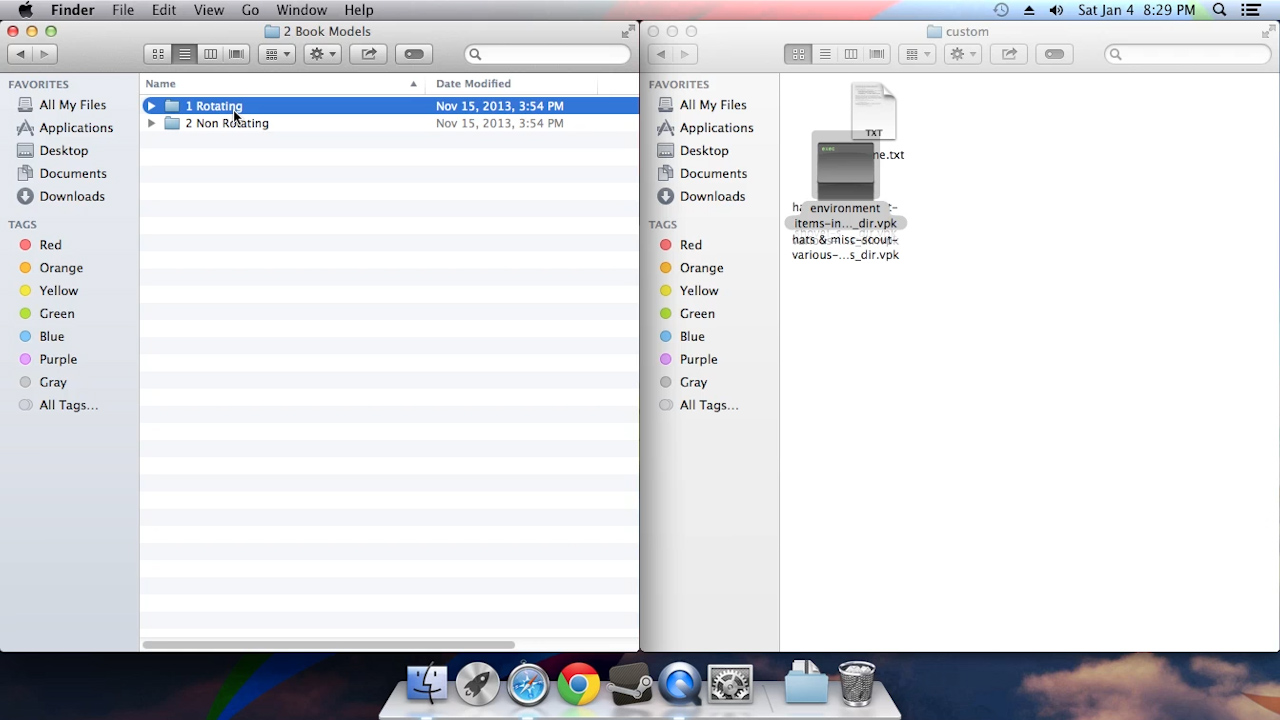
Task: Click search field in 2 Book Models window
Action: point(548,54)
